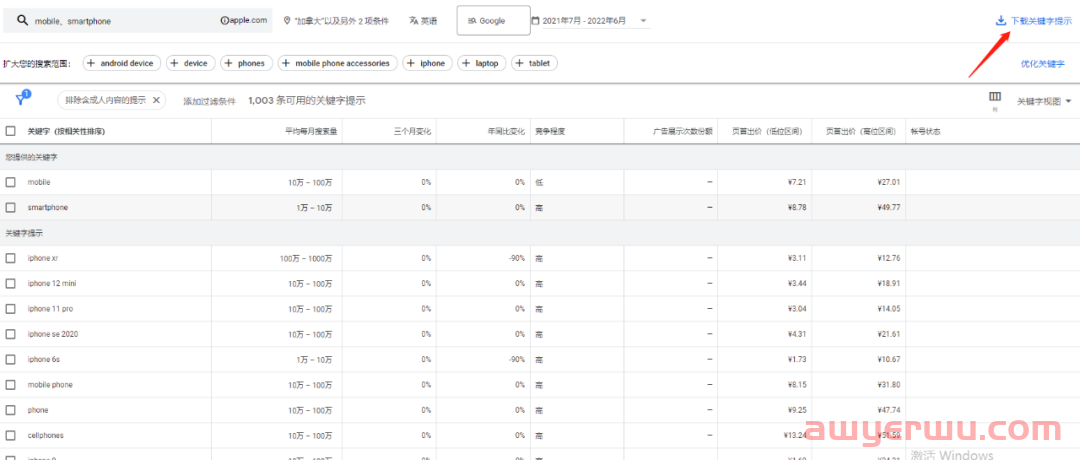
Task: Click 添加过滤条件 link
Action: pyautogui.click(x=209, y=101)
